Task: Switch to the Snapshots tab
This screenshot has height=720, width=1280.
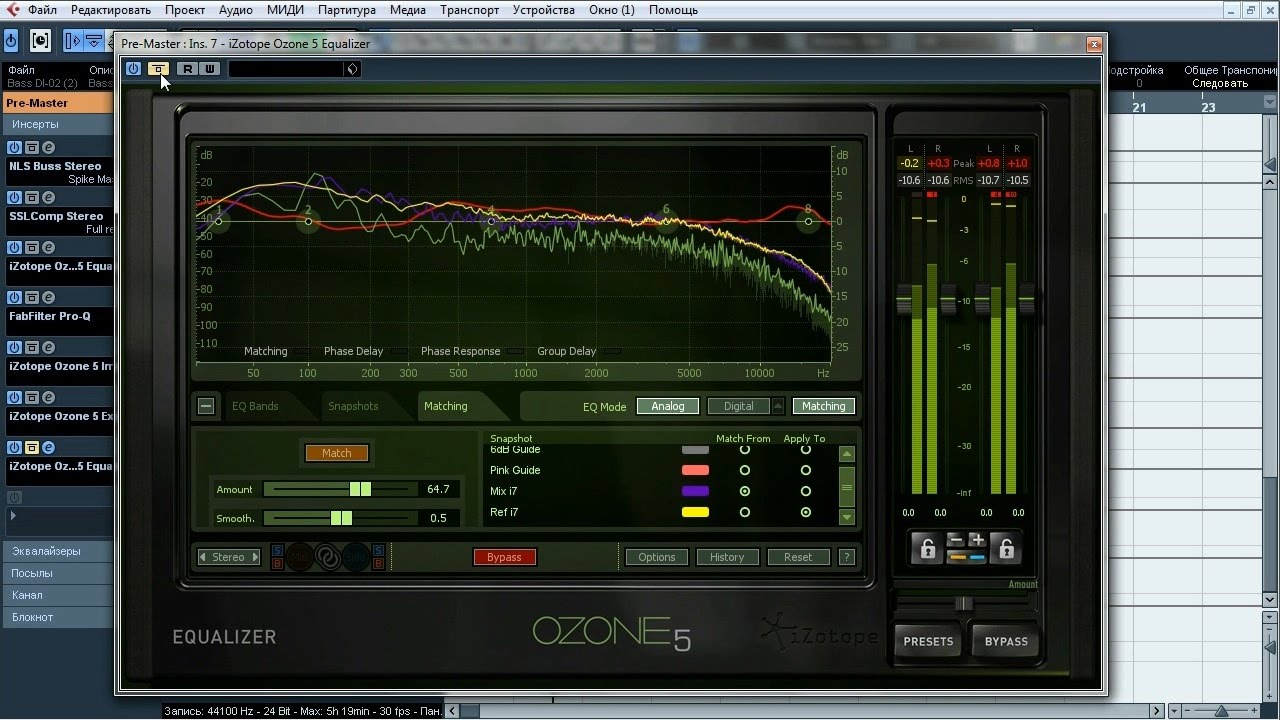Action: click(x=353, y=406)
